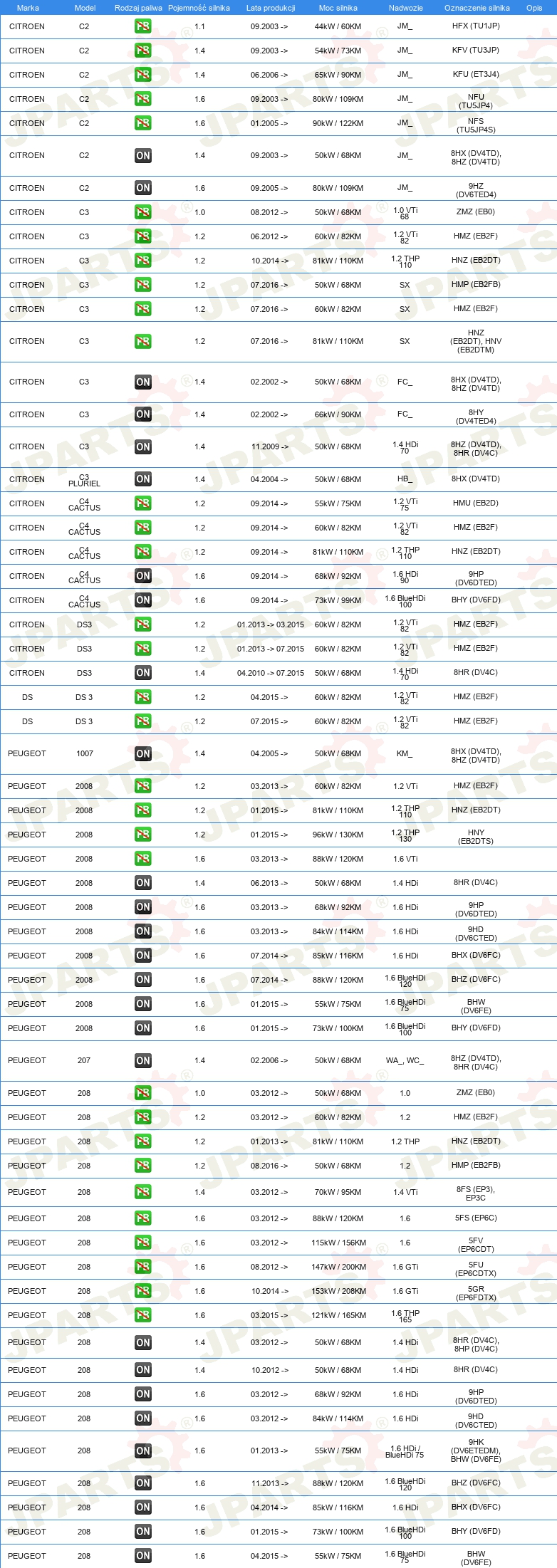Click the 147kW / 200KM power cell
This screenshot has height=1568, width=557.
[338, 1267]
